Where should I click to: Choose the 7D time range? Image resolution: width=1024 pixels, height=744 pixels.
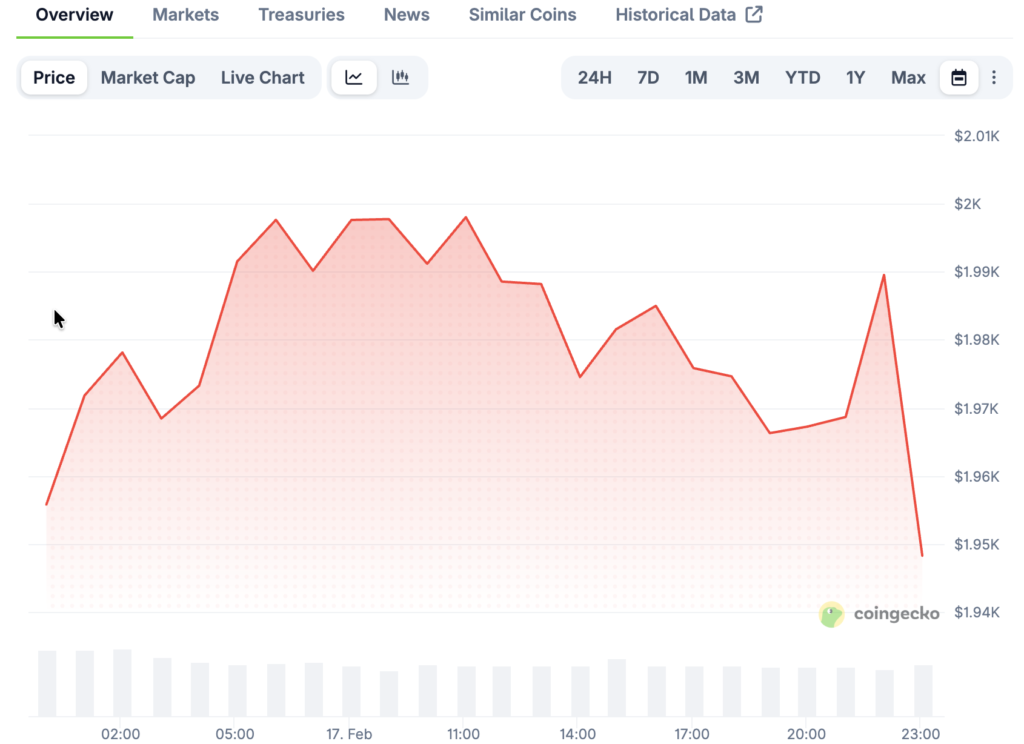coord(648,78)
